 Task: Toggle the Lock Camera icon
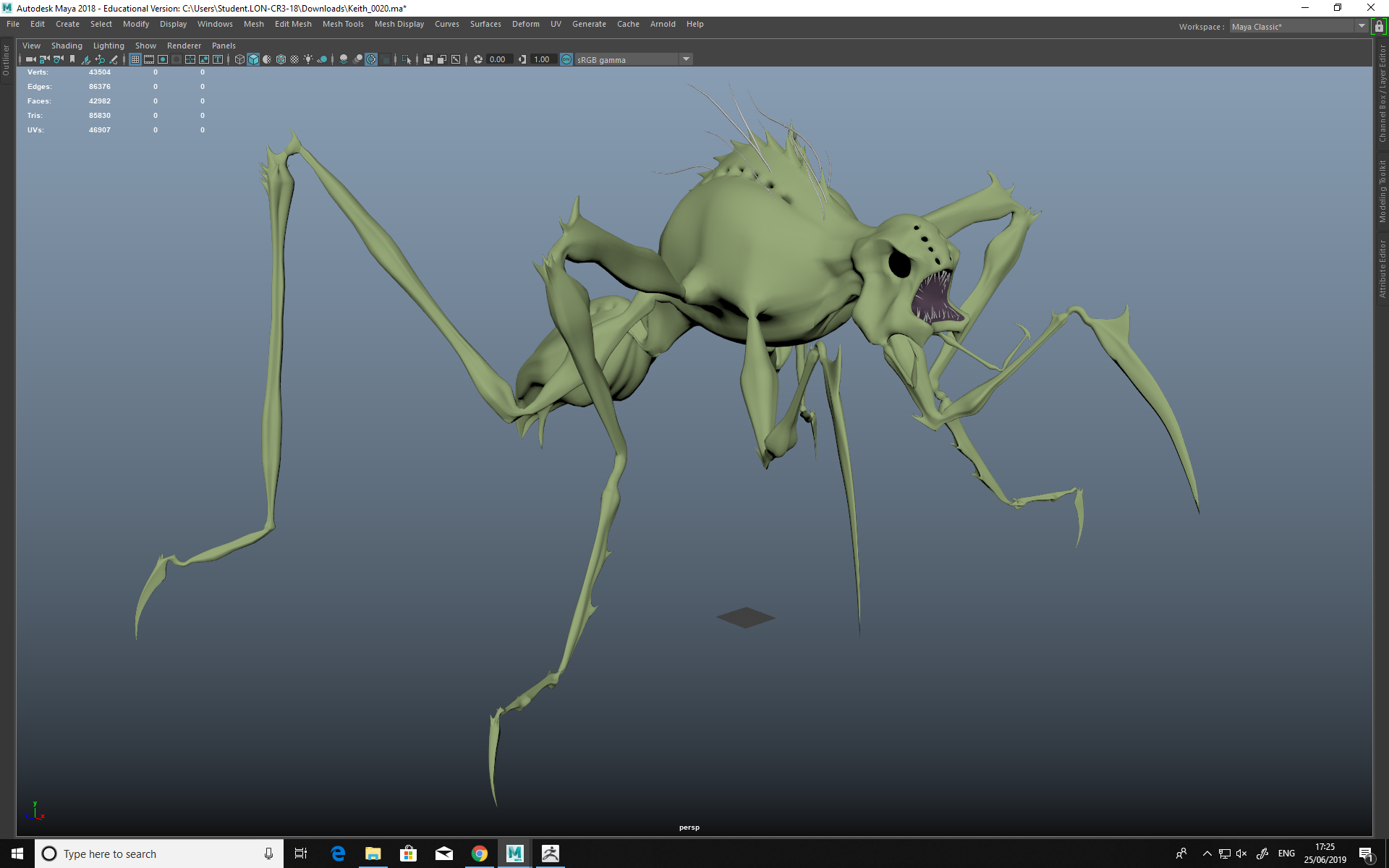44,59
